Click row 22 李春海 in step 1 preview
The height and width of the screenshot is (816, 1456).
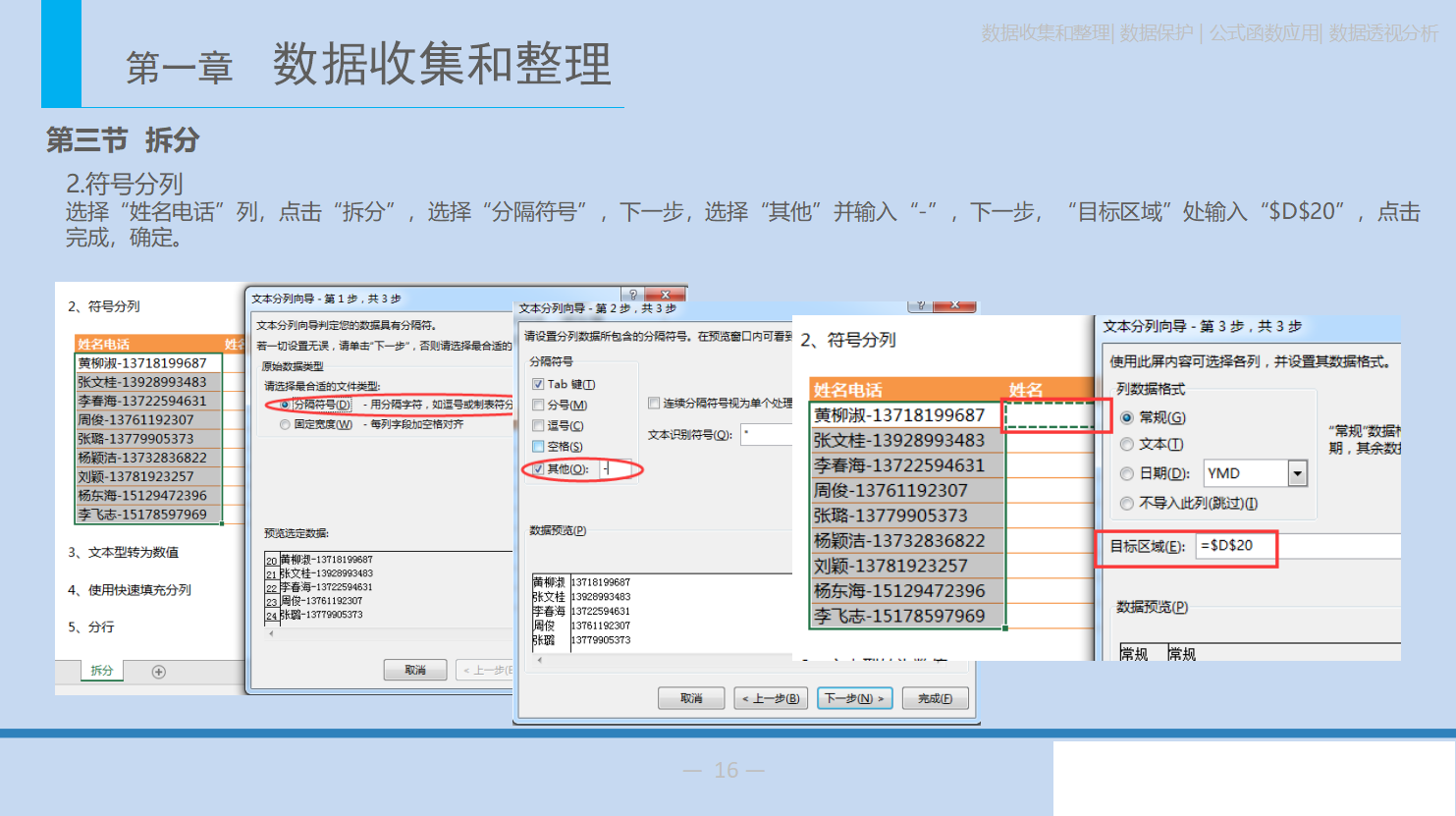click(318, 587)
